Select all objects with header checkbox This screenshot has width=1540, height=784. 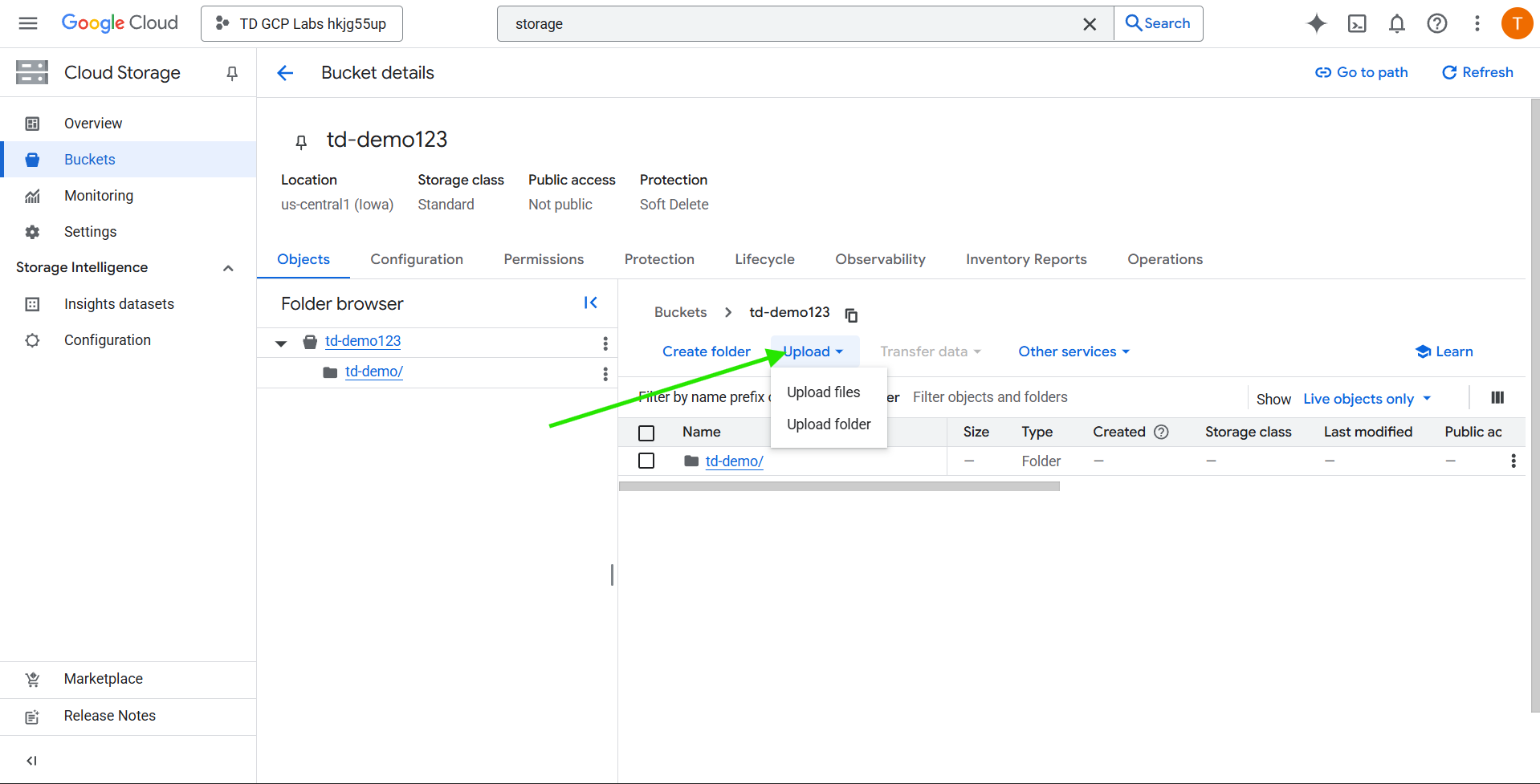[646, 433]
